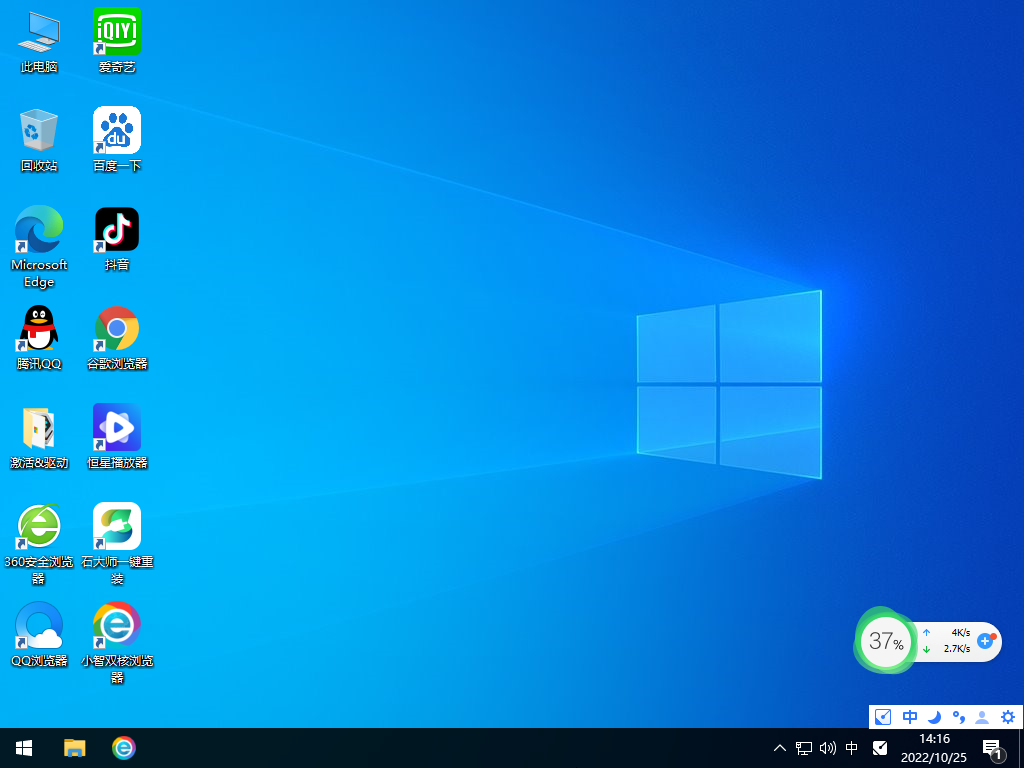The width and height of the screenshot is (1024, 768).
Task: Open the notification Action Center
Action: click(993, 748)
